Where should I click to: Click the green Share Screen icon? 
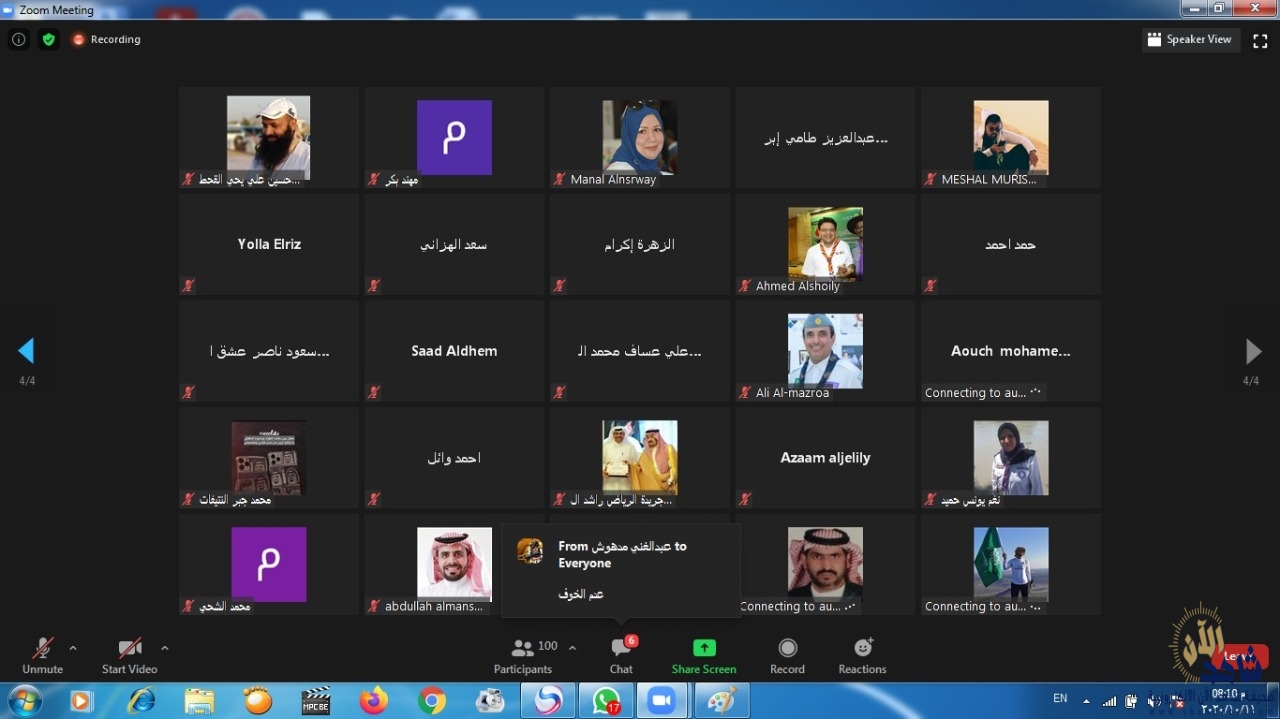704,648
